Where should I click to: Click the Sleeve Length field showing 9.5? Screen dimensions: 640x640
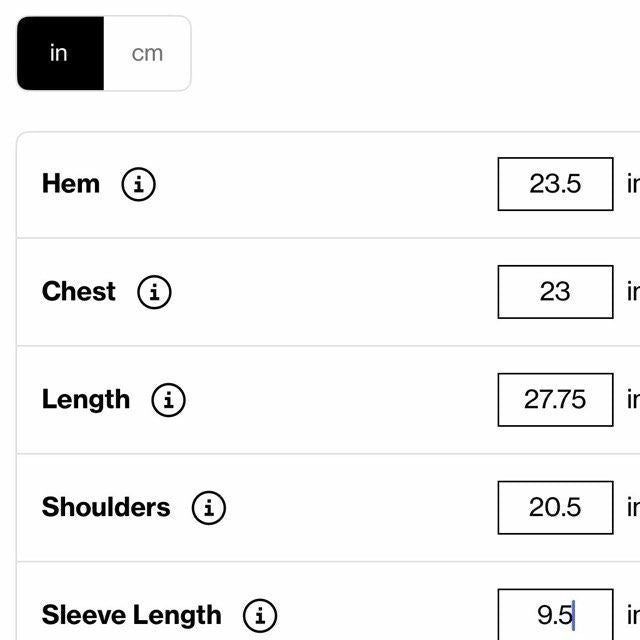[555, 614]
